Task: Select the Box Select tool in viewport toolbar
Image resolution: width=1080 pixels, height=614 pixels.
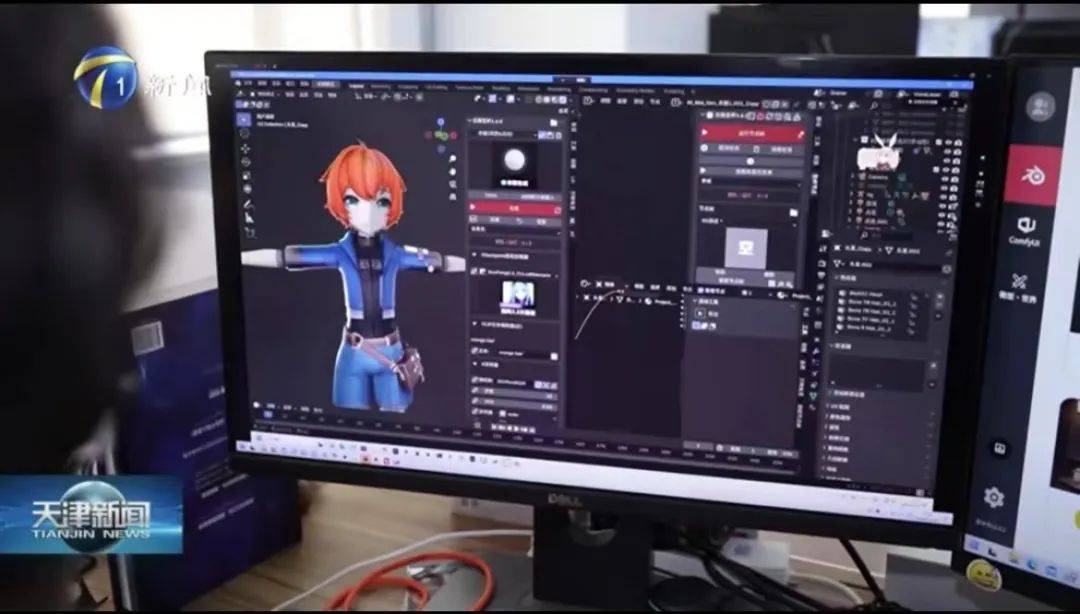Action: coord(244,119)
